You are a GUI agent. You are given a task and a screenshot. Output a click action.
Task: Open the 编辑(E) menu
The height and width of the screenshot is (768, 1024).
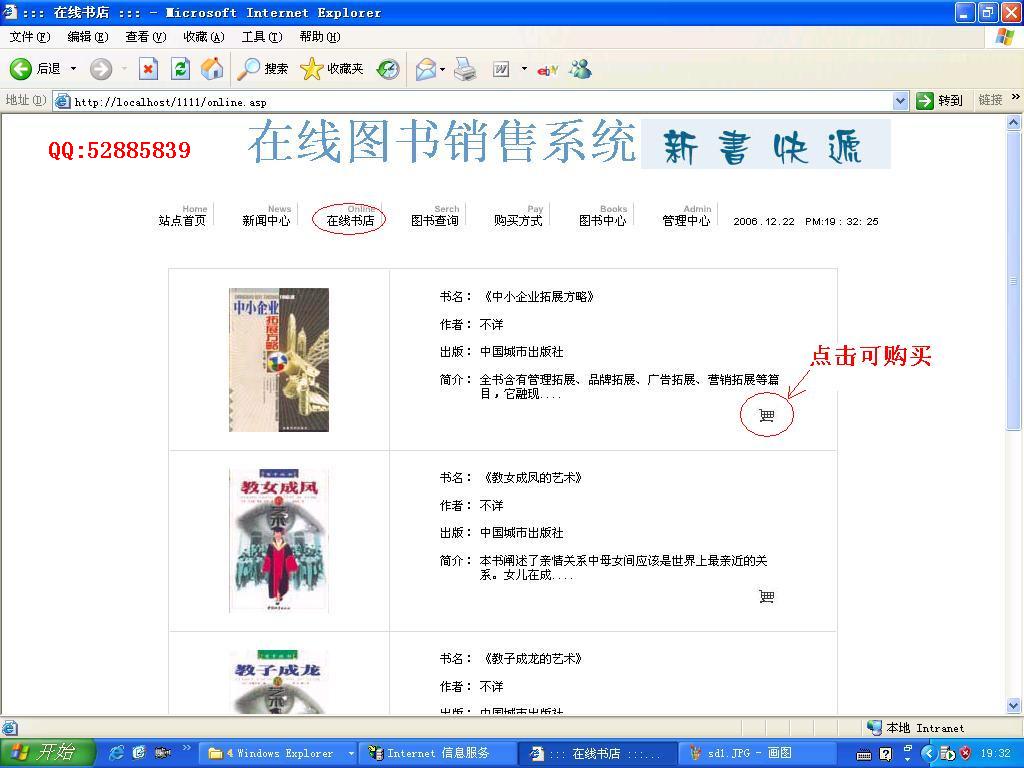pos(88,37)
